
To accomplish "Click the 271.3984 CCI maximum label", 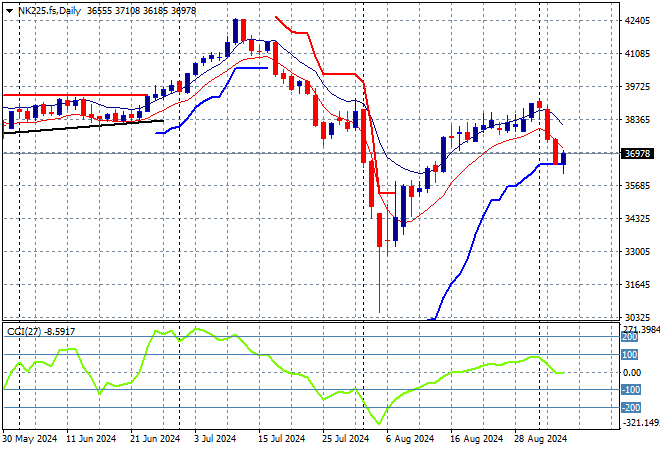I will 641,329.
